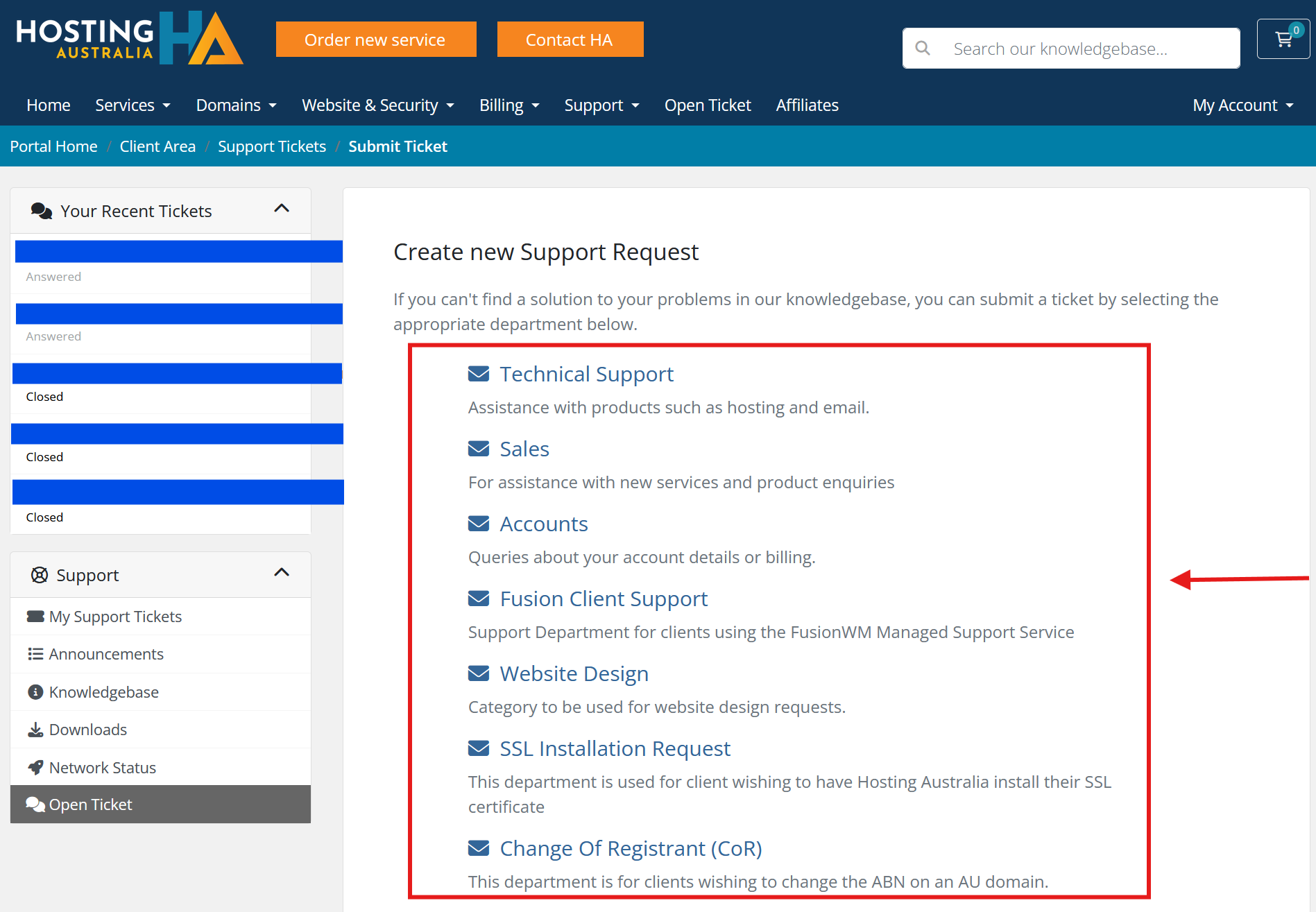
Task: Click the Downloads arrow icon
Action: coord(35,730)
